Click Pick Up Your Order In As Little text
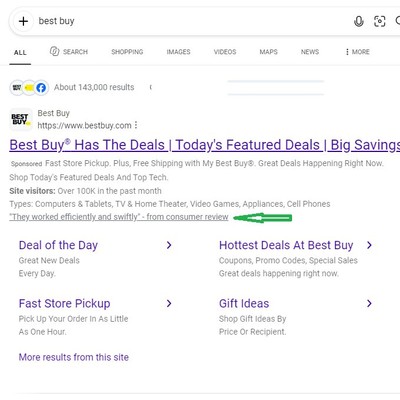 [x=73, y=319]
